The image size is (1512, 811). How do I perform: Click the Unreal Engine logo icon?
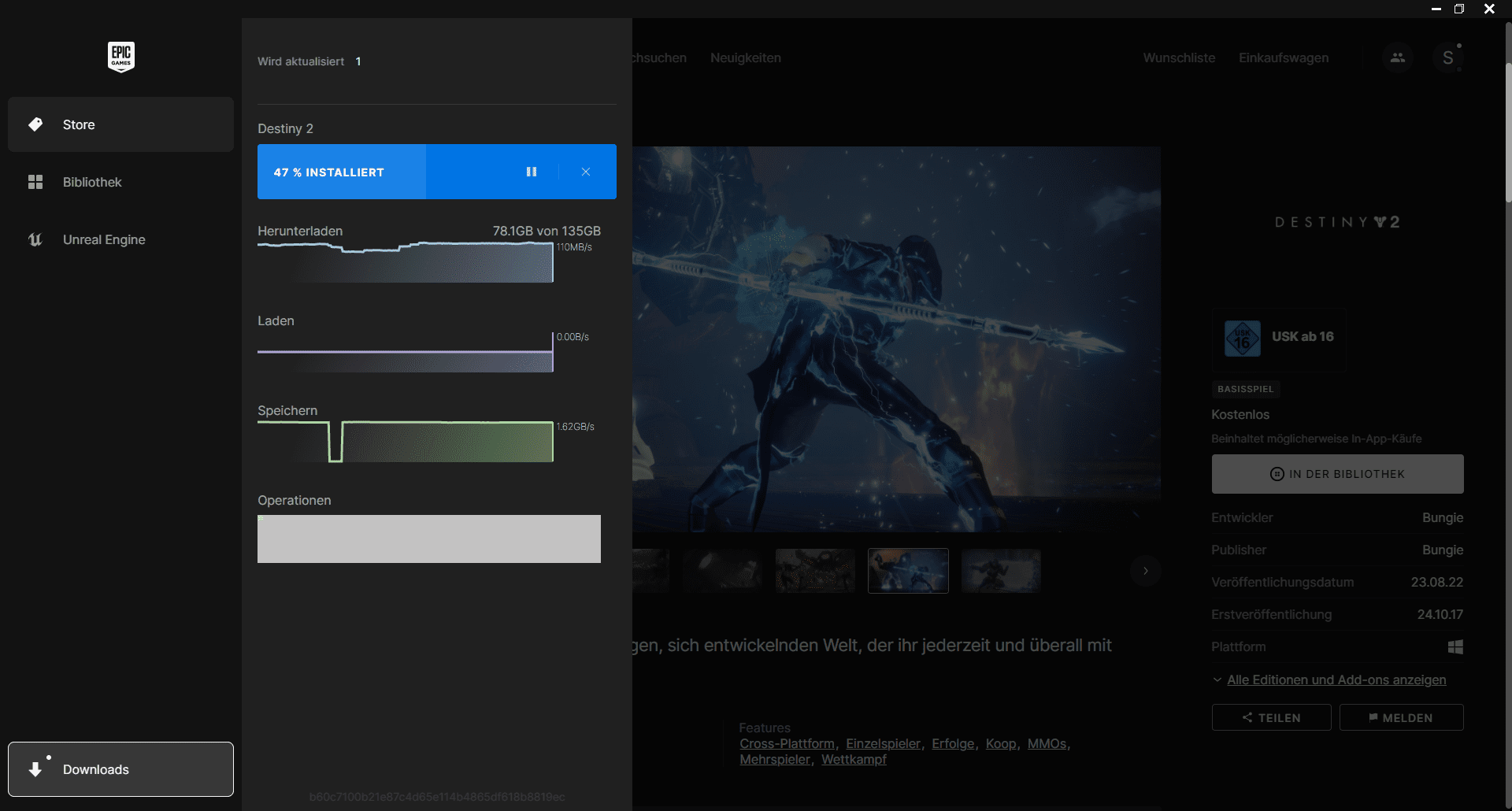click(35, 239)
